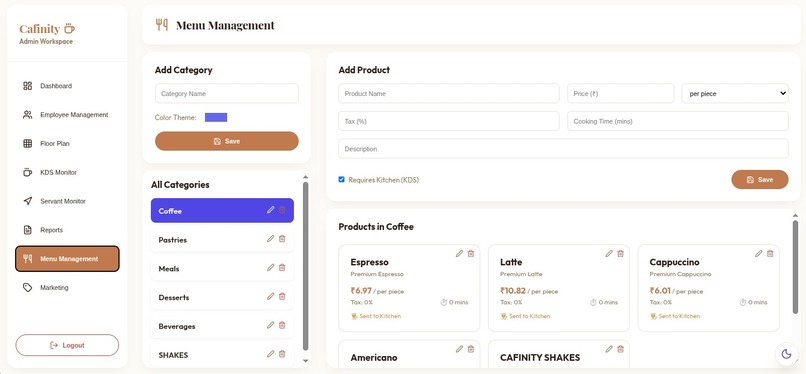Edit the Beverages category pencil icon
Image resolution: width=806 pixels, height=374 pixels.
[270, 325]
